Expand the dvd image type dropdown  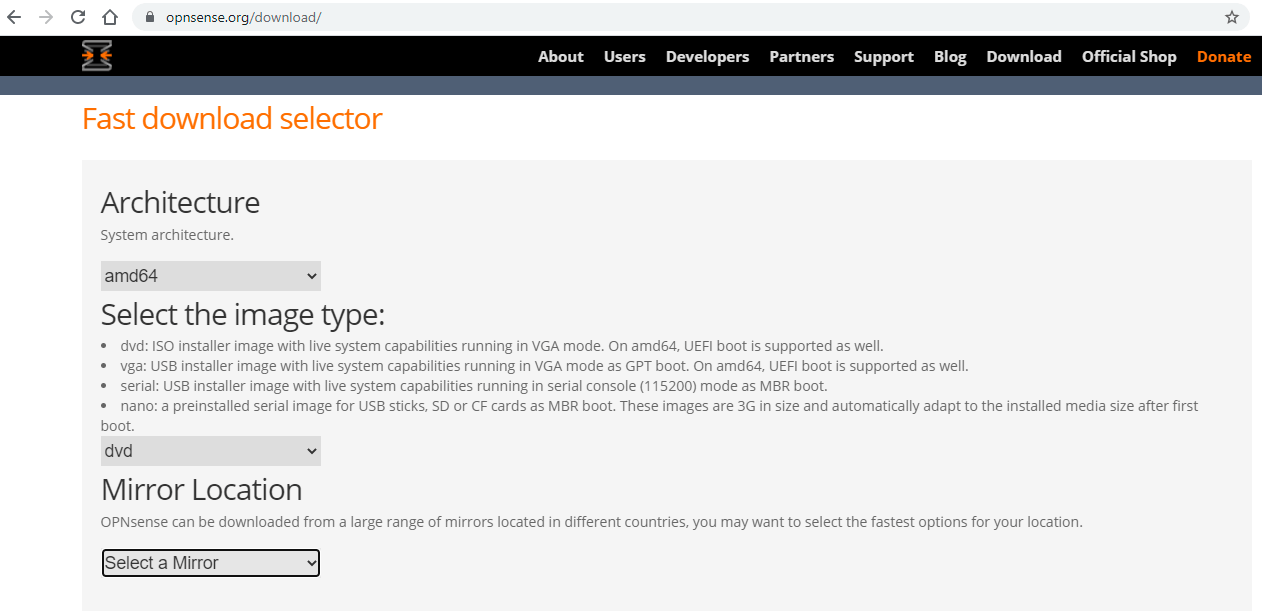pyautogui.click(x=210, y=451)
